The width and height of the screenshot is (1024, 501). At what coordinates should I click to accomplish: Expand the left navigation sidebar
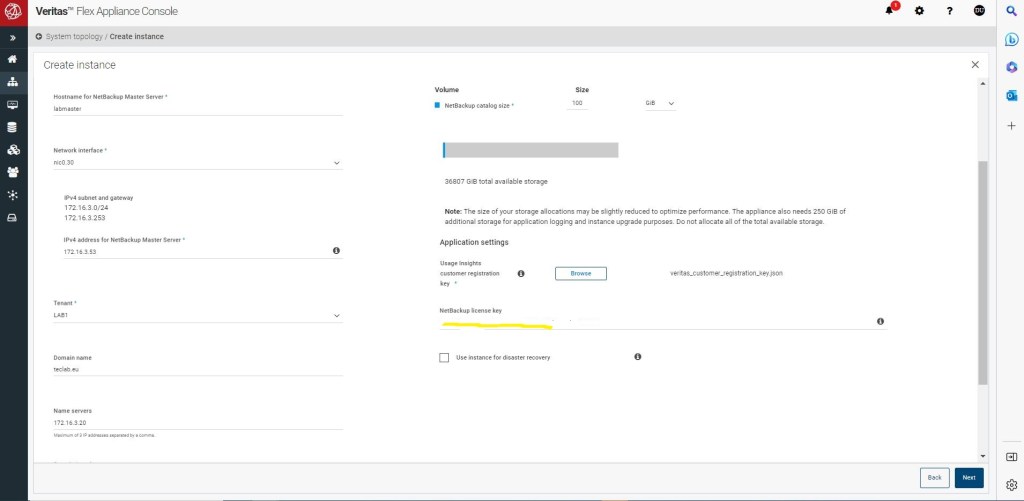[12, 37]
